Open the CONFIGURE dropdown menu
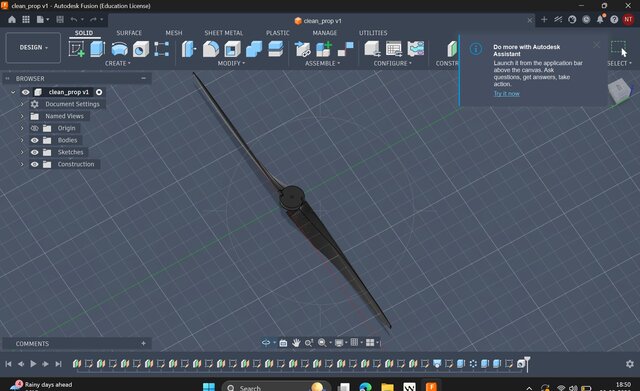 pyautogui.click(x=393, y=63)
